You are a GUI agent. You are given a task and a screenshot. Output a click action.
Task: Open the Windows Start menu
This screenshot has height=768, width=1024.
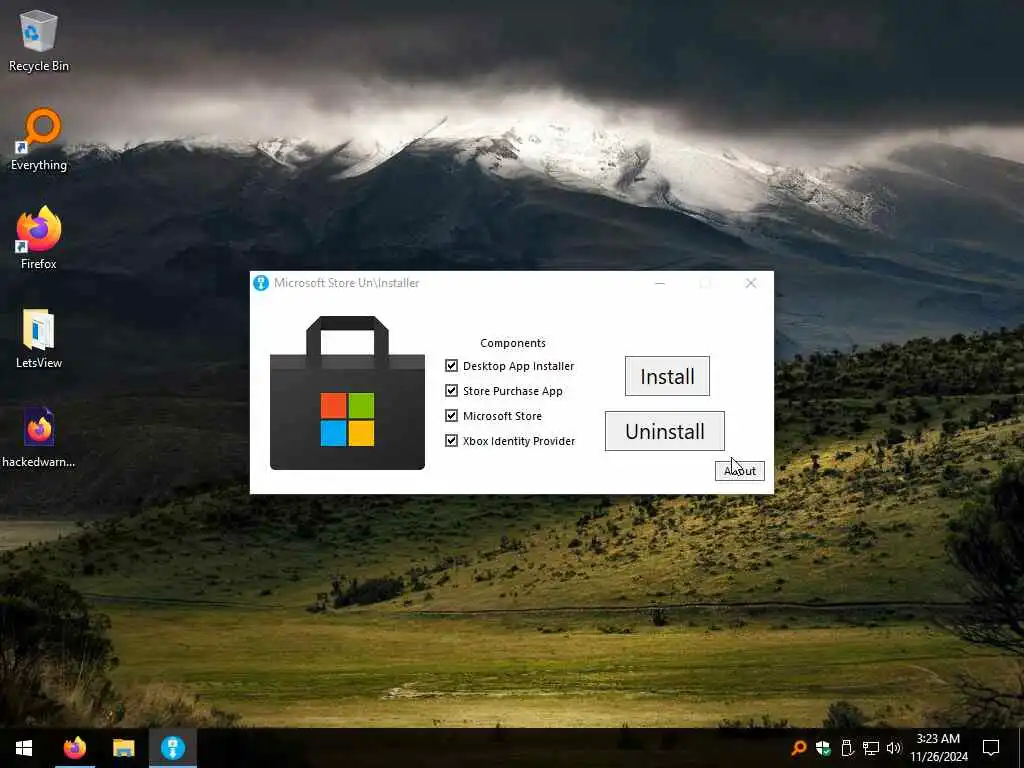click(24, 748)
